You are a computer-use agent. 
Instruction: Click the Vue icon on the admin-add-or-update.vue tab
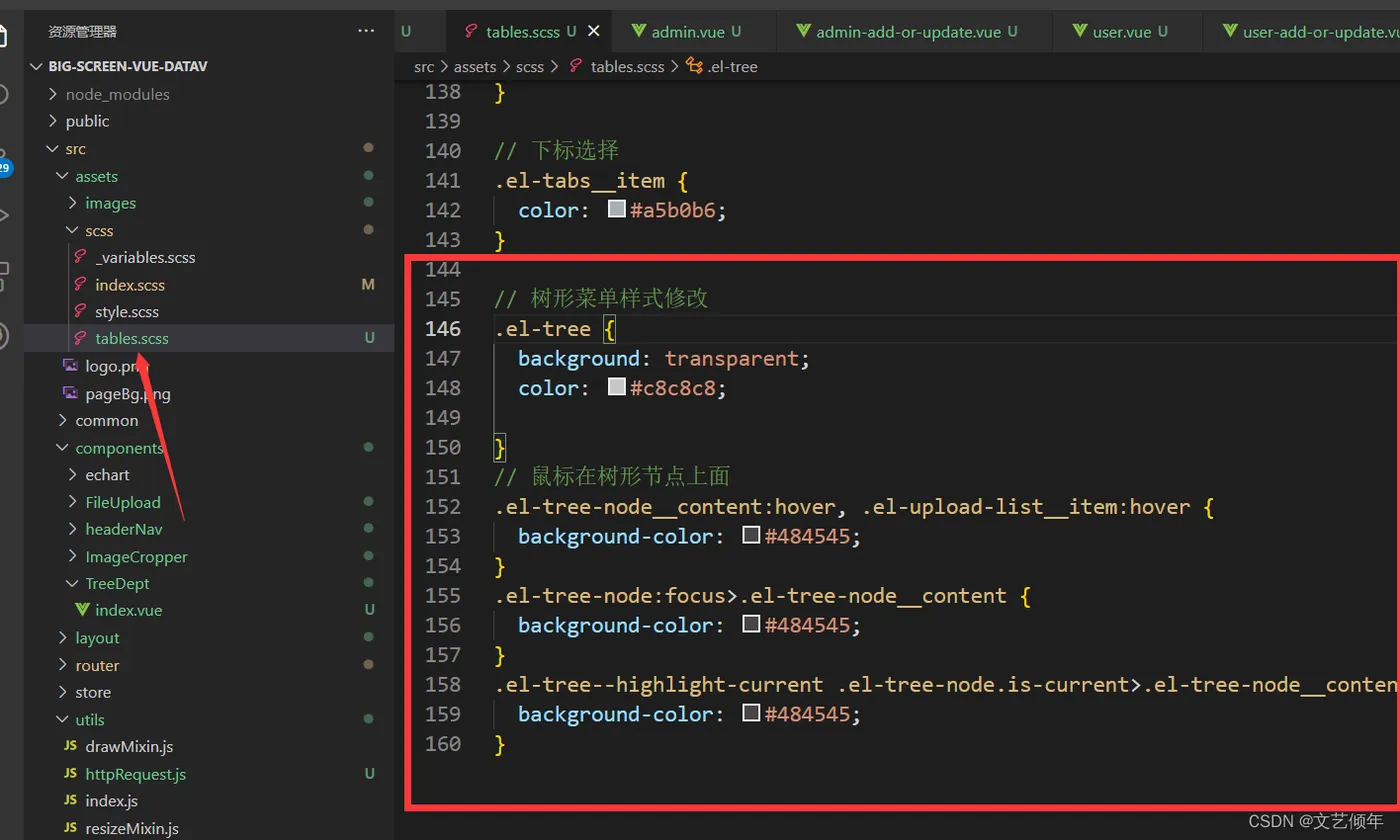tap(803, 31)
